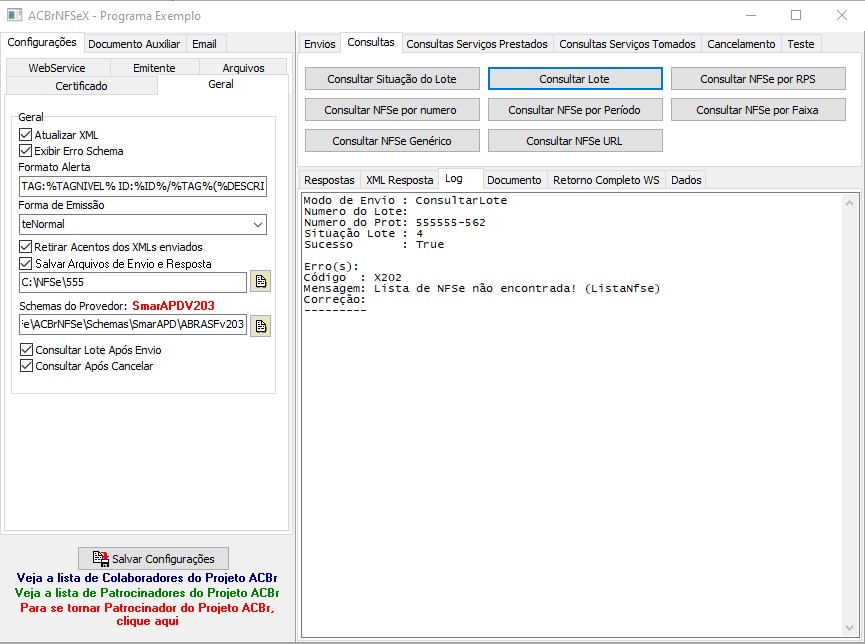
Task: Click the log line 'Código : X202'
Action: [353, 278]
